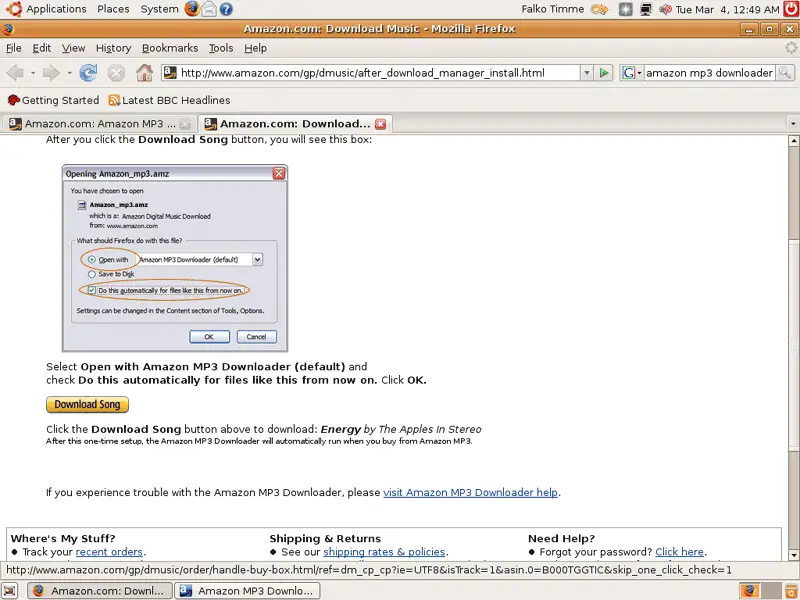Open the Trash icon in the bottom panel
Image resolution: width=800 pixels, height=600 pixels.
(791, 591)
